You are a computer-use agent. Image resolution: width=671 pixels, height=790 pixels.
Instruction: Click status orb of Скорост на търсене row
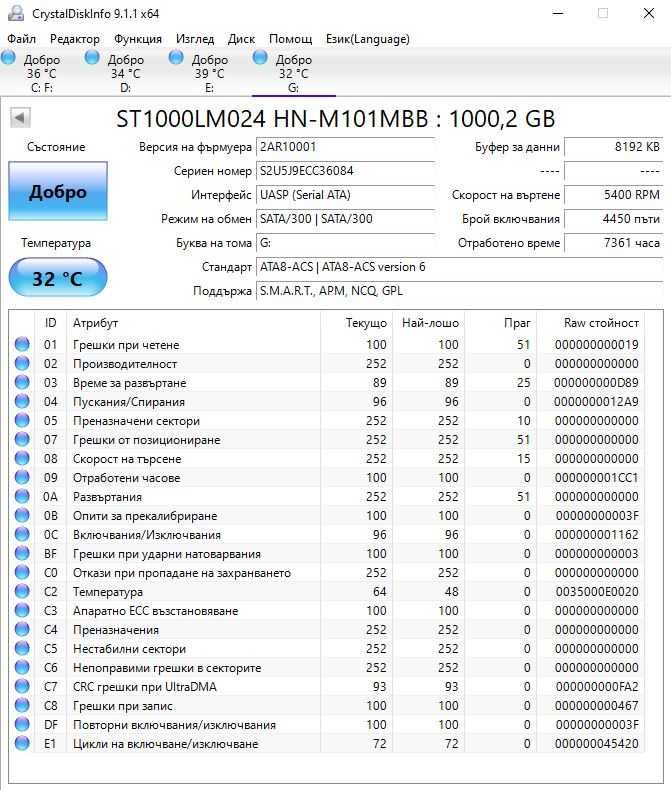(22, 458)
